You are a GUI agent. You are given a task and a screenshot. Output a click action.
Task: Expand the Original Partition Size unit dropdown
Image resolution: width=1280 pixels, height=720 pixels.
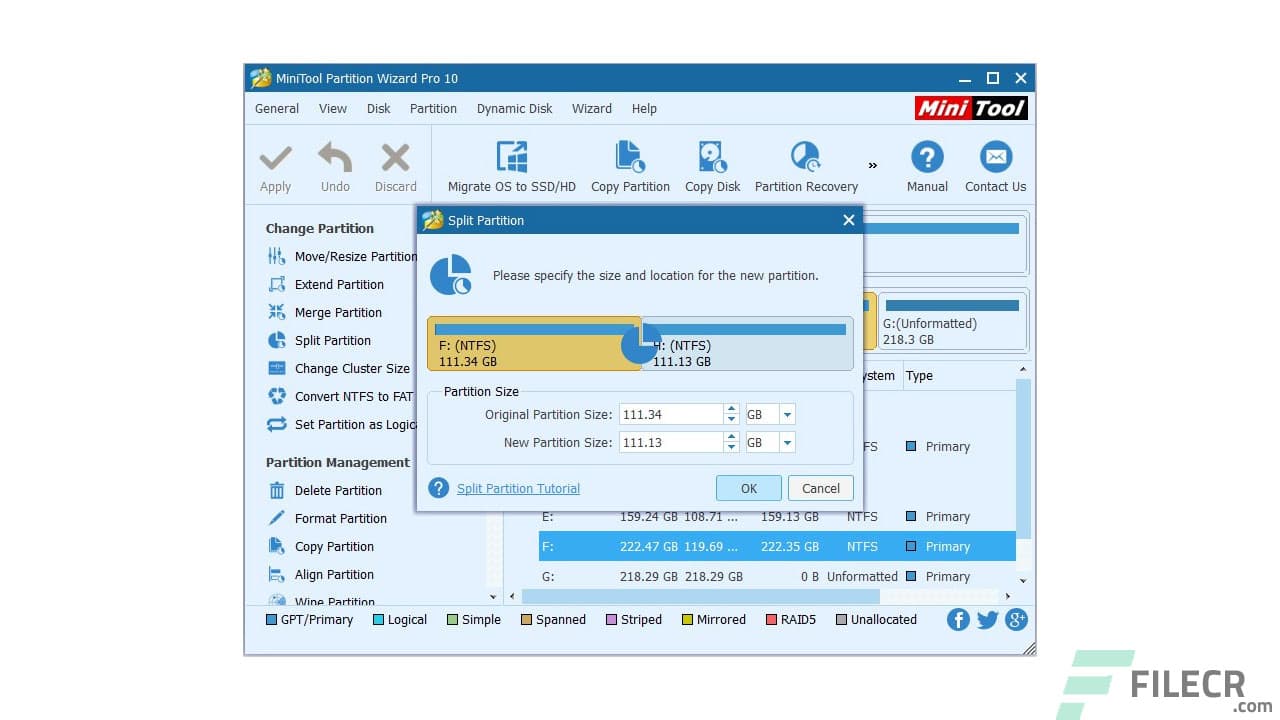[785, 414]
